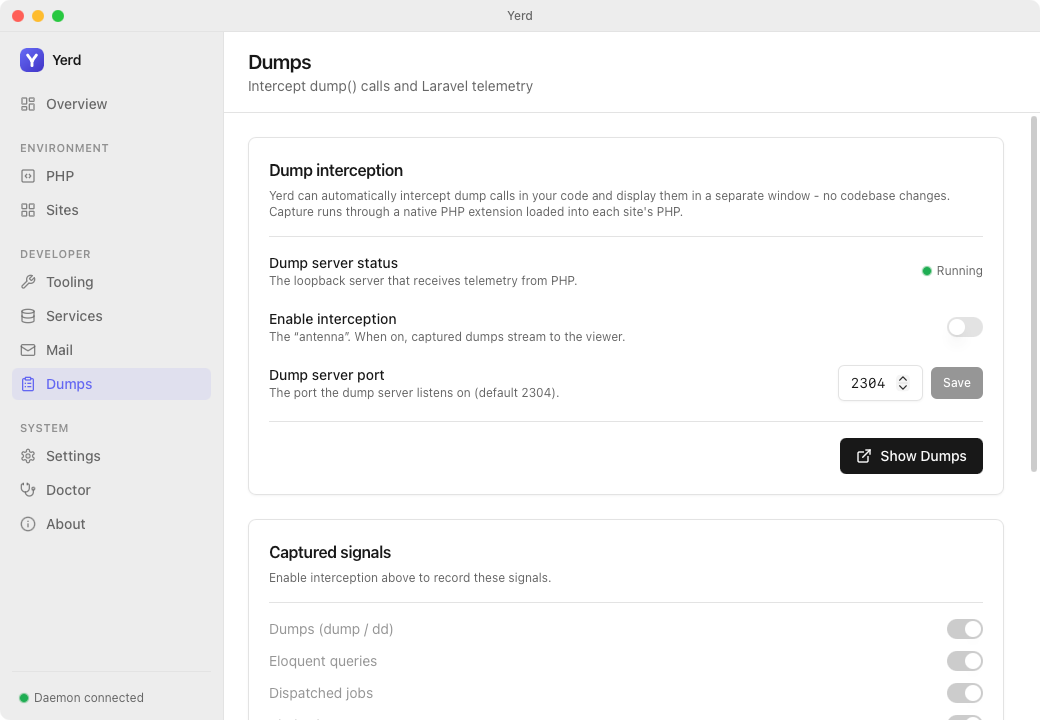Click the PHP code icon in sidebar
Viewport: 1040px width, 720px height.
pyautogui.click(x=28, y=176)
